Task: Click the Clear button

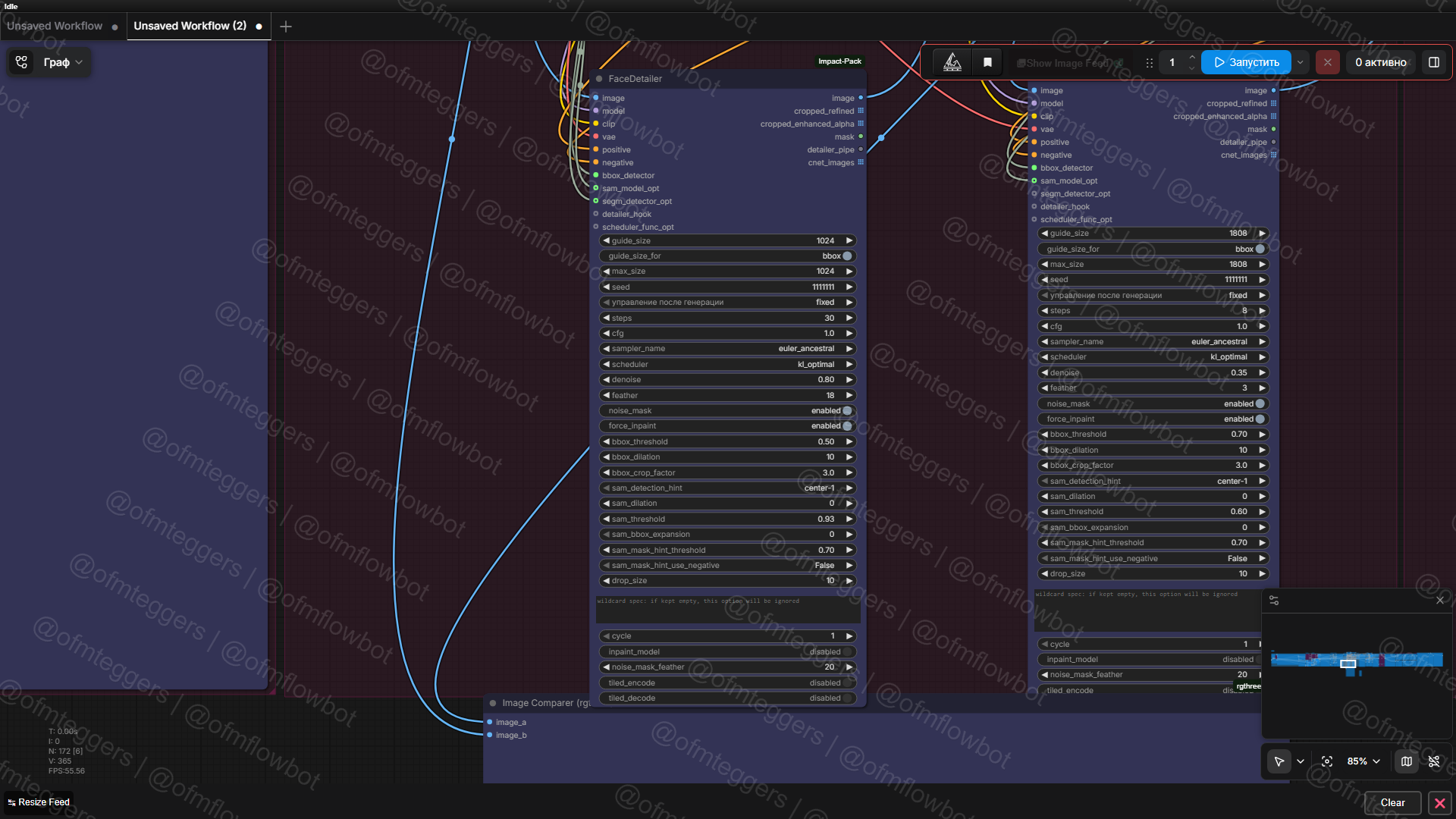Action: (x=1392, y=802)
